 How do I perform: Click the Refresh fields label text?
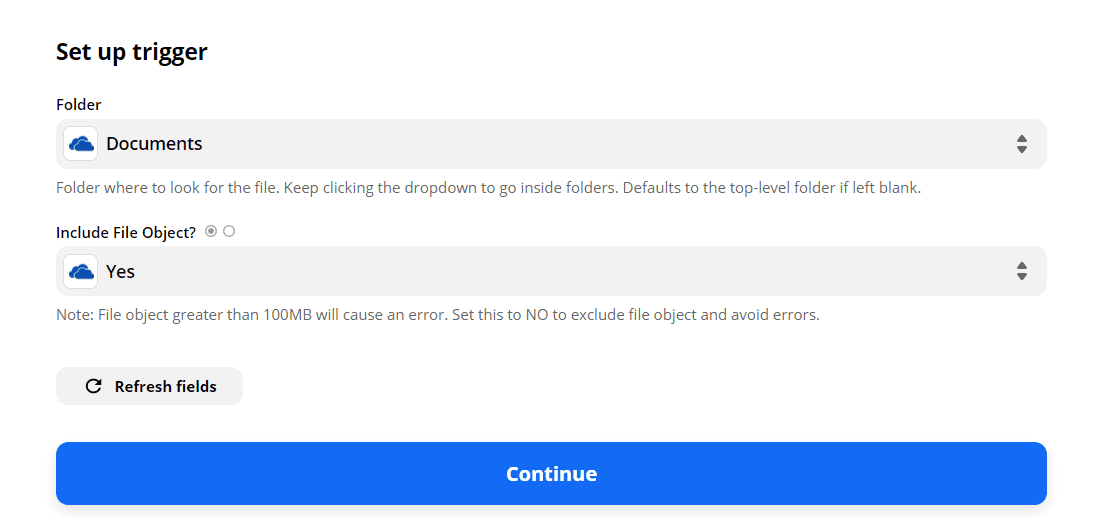165,386
